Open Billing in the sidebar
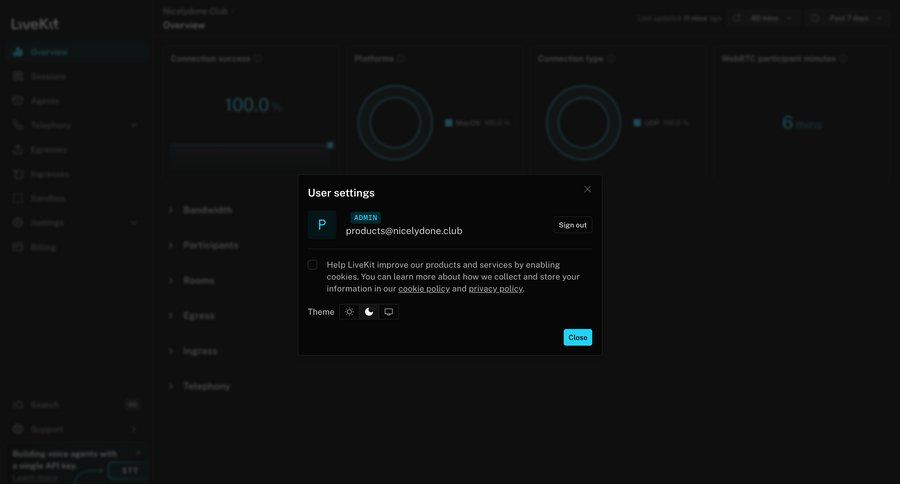The image size is (900, 484). coord(75,247)
